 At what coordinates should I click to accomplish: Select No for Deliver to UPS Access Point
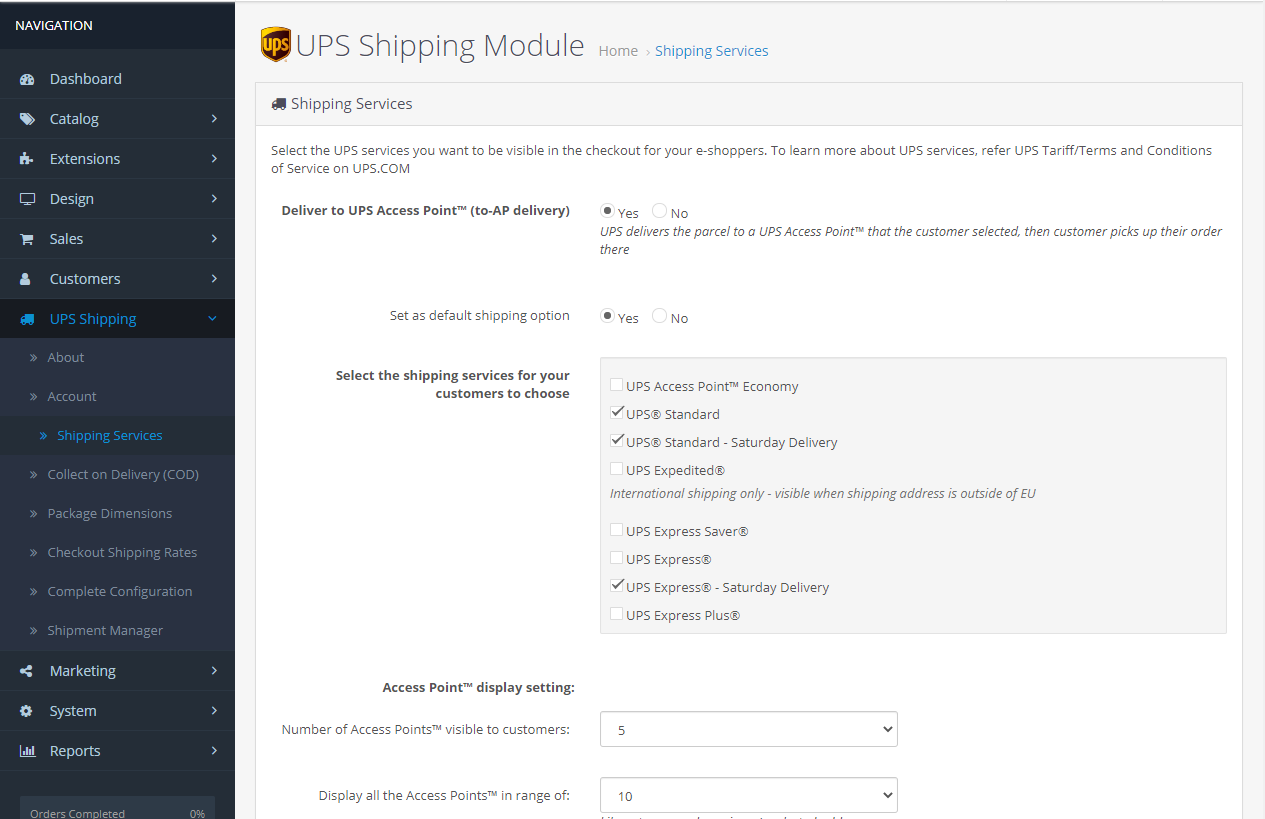pyautogui.click(x=659, y=211)
